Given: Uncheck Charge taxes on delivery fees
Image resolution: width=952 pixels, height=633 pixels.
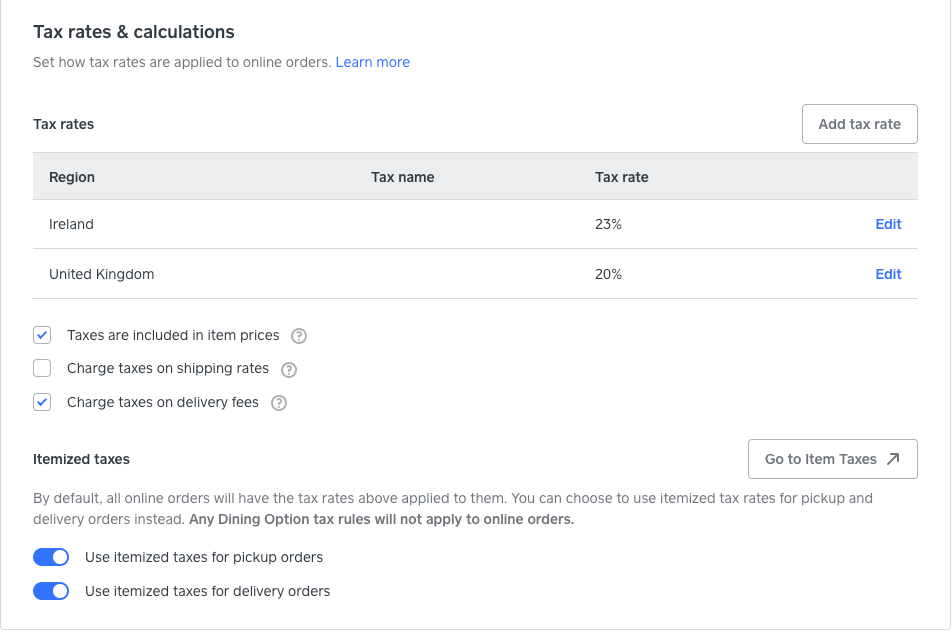Looking at the screenshot, I should [42, 402].
